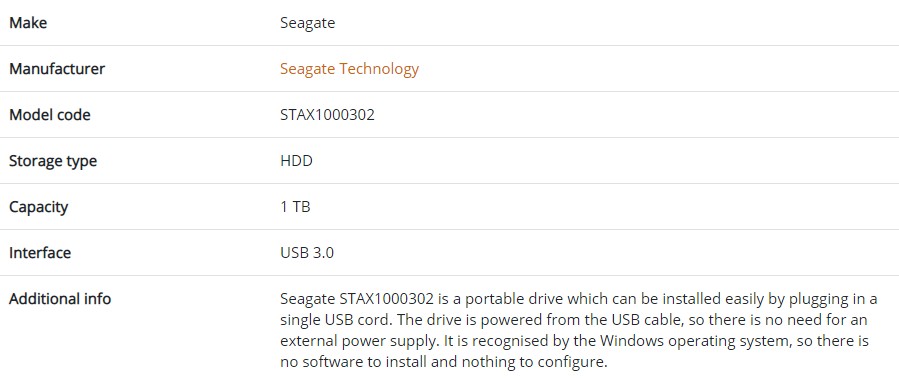Click the Make row label
899x381 pixels.
coord(28,23)
